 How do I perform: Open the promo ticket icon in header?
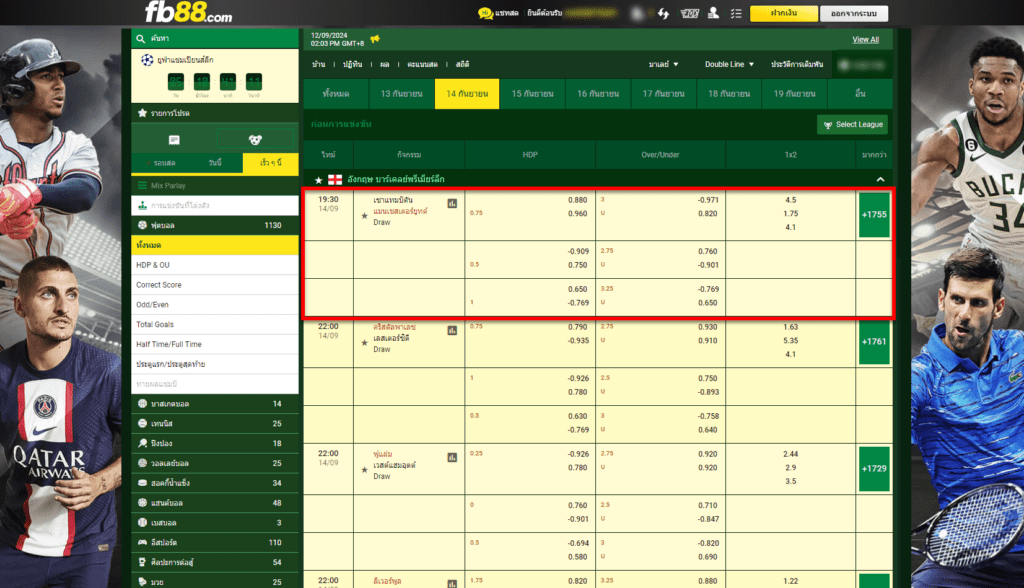[690, 13]
